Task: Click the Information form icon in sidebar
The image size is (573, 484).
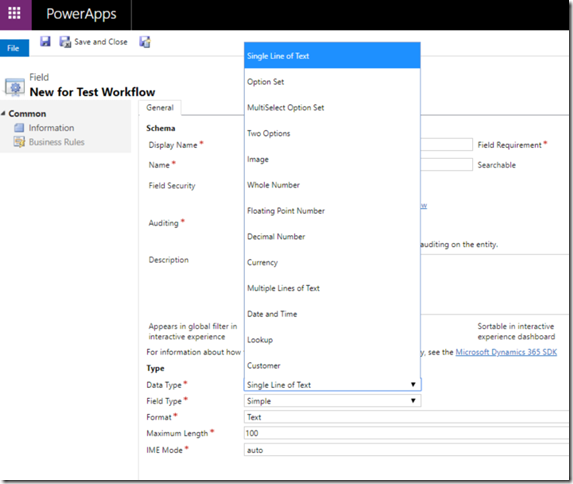Action: (19, 128)
